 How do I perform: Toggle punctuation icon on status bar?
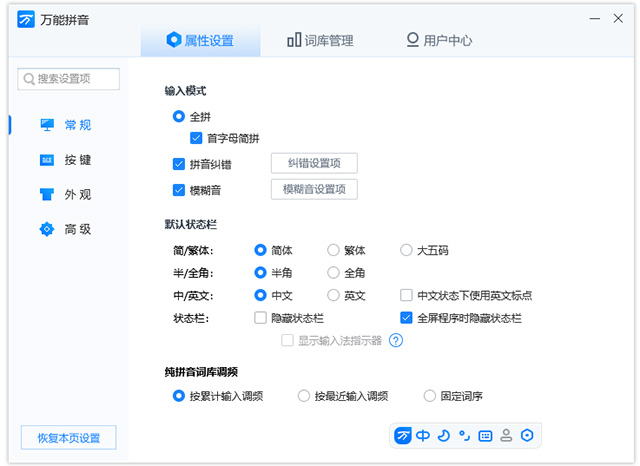pyautogui.click(x=464, y=435)
